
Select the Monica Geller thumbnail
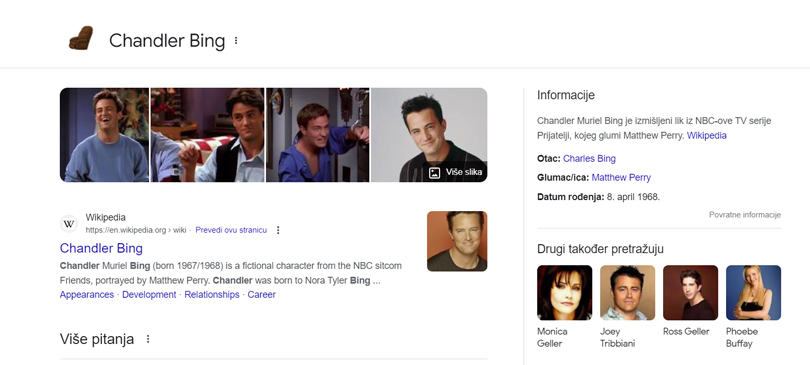[x=565, y=293]
